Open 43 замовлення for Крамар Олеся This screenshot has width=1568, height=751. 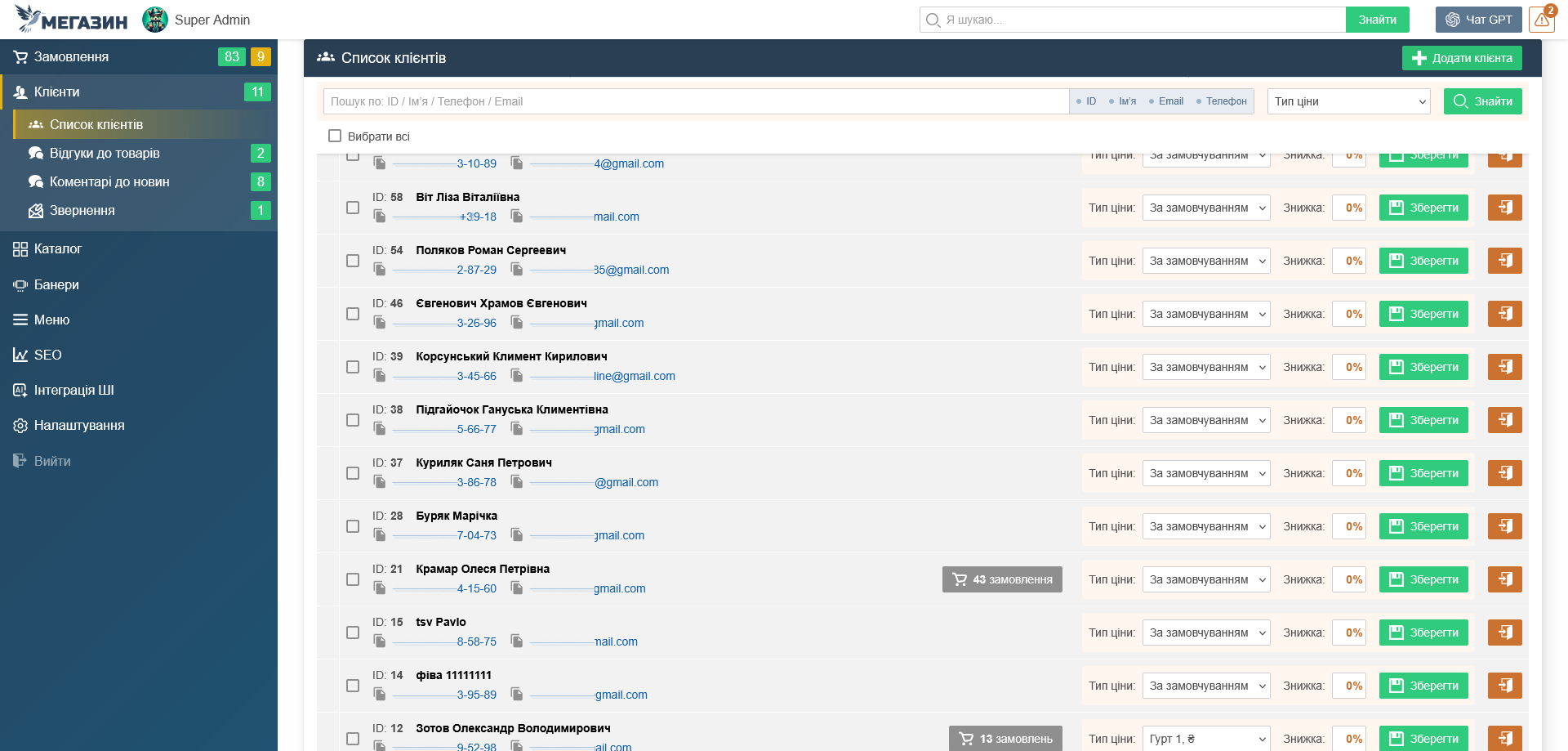(x=1002, y=579)
